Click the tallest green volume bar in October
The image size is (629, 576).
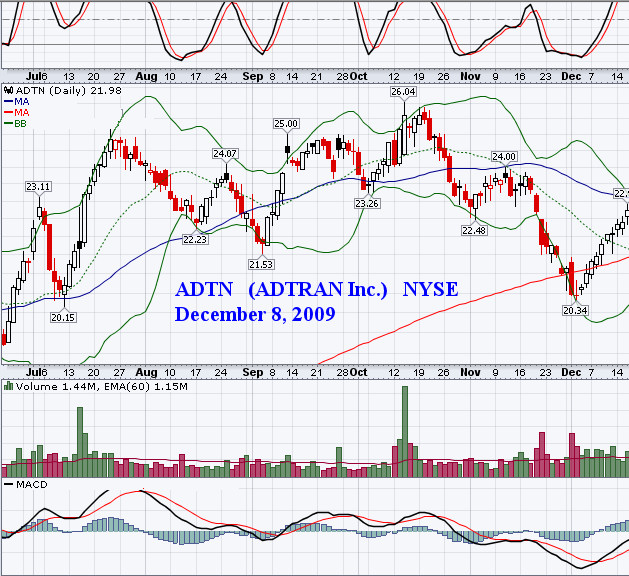coord(405,432)
